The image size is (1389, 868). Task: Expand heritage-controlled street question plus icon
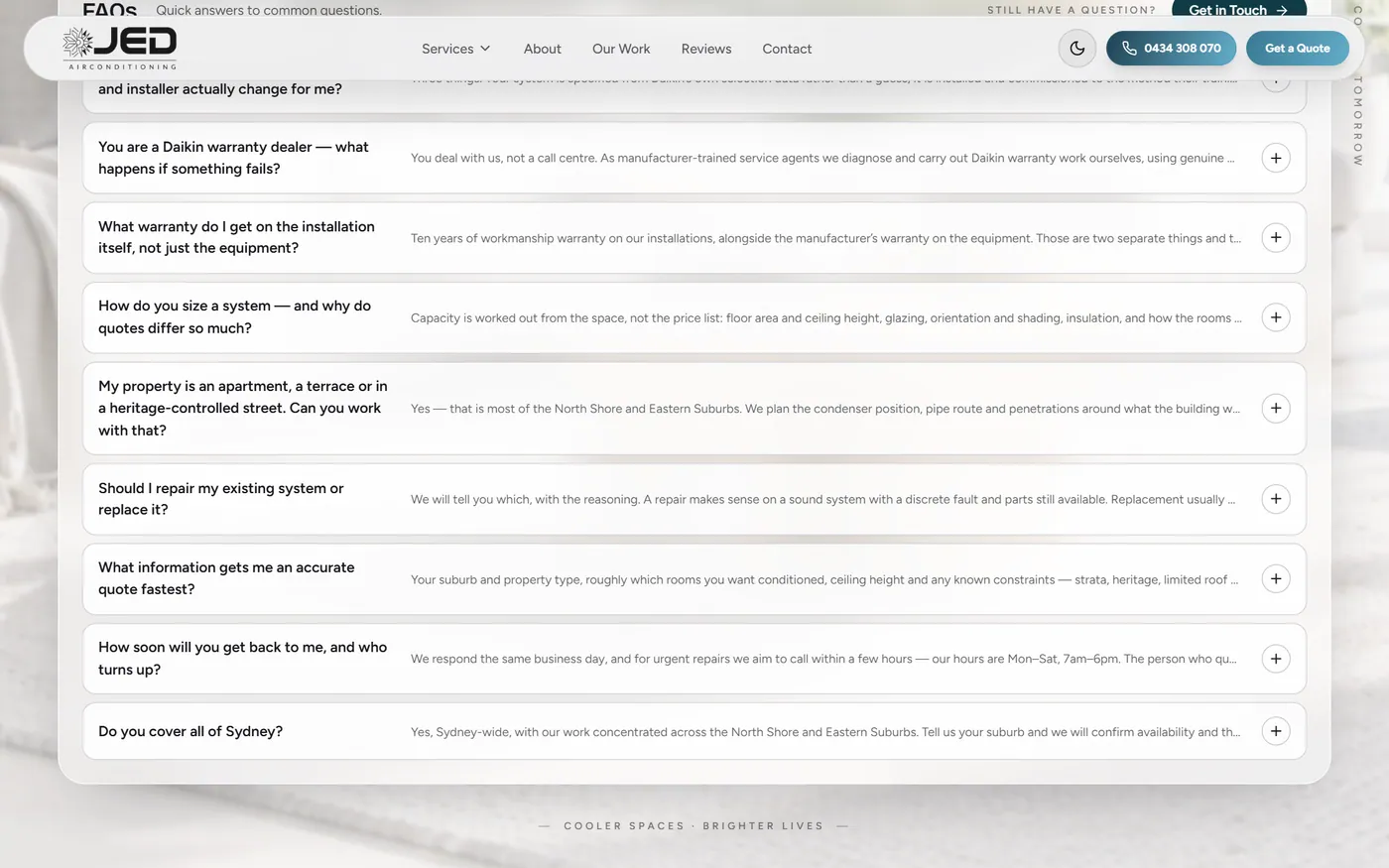pos(1276,408)
